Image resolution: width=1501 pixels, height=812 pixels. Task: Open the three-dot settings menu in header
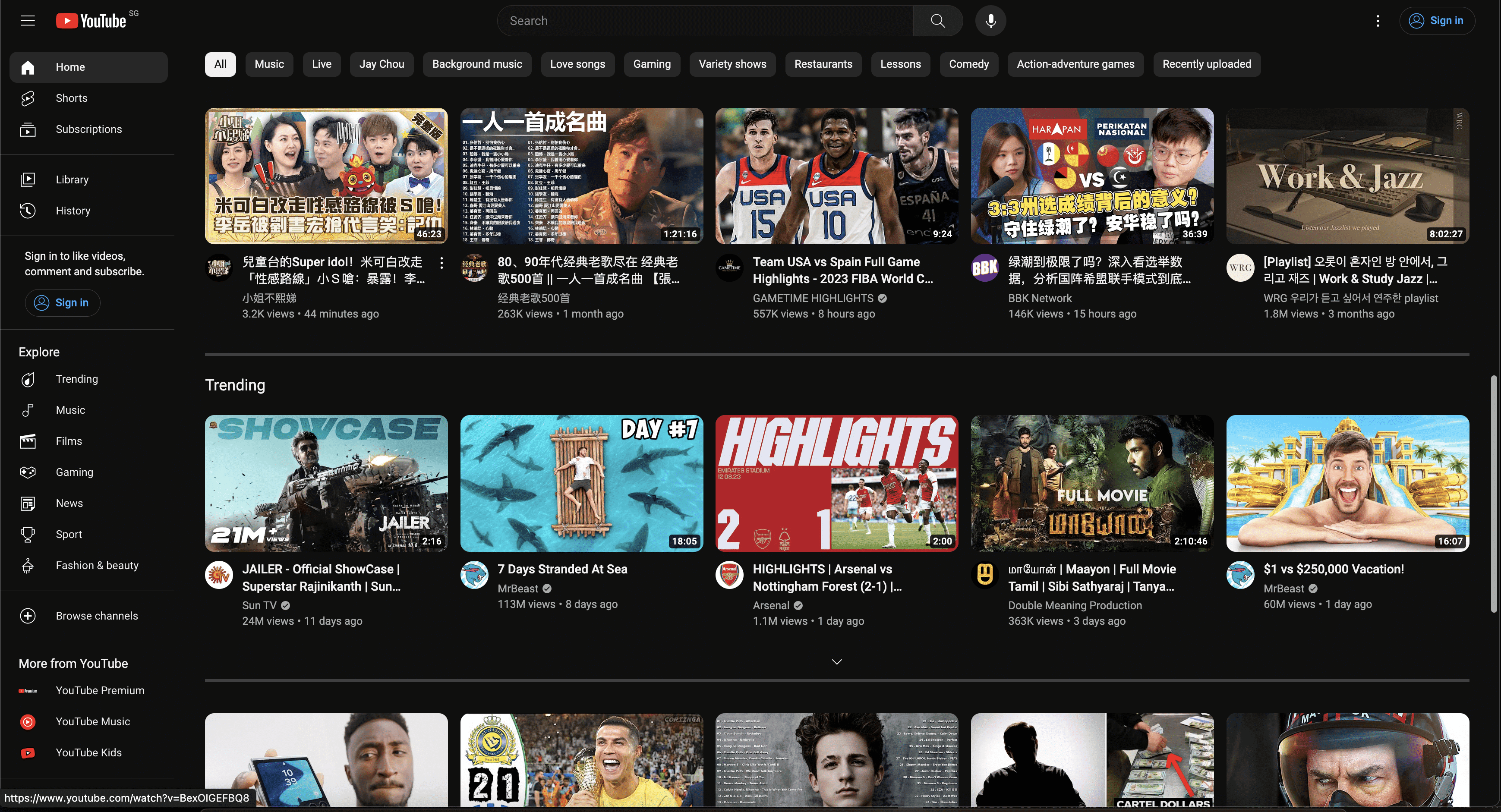pos(1378,21)
